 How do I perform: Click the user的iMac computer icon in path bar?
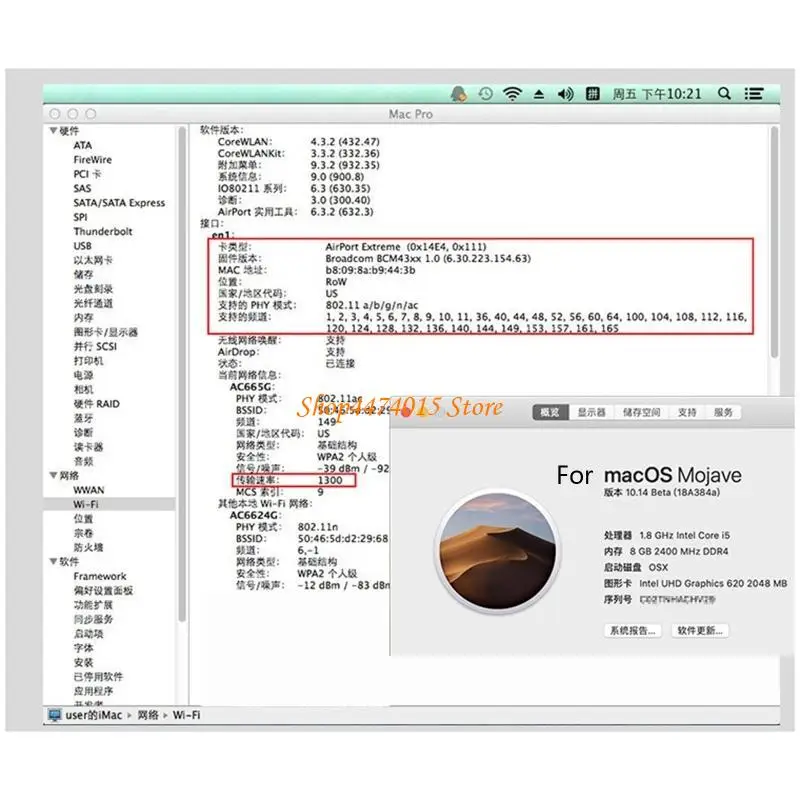[x=54, y=715]
